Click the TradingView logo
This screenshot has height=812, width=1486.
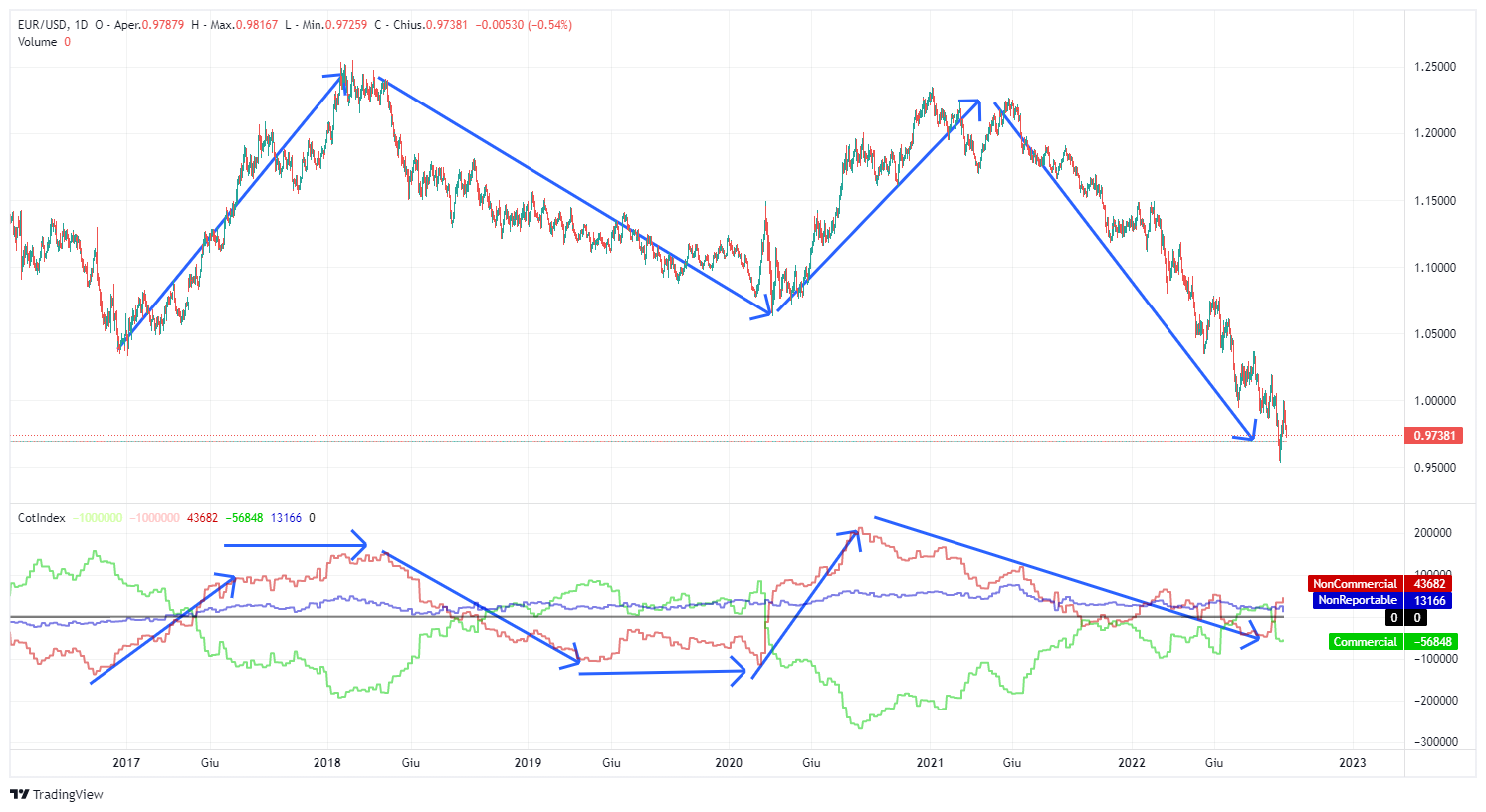(57, 794)
